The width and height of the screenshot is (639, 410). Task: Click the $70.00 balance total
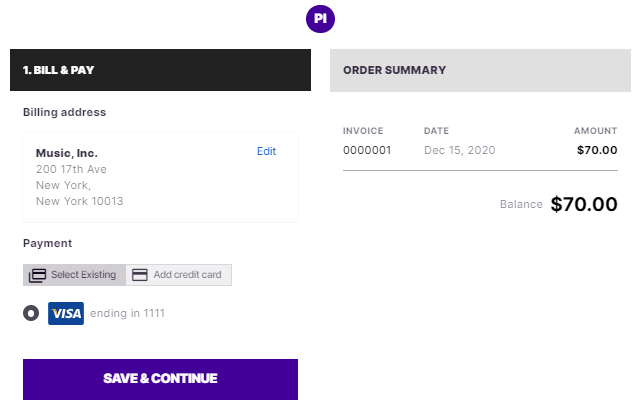584,204
